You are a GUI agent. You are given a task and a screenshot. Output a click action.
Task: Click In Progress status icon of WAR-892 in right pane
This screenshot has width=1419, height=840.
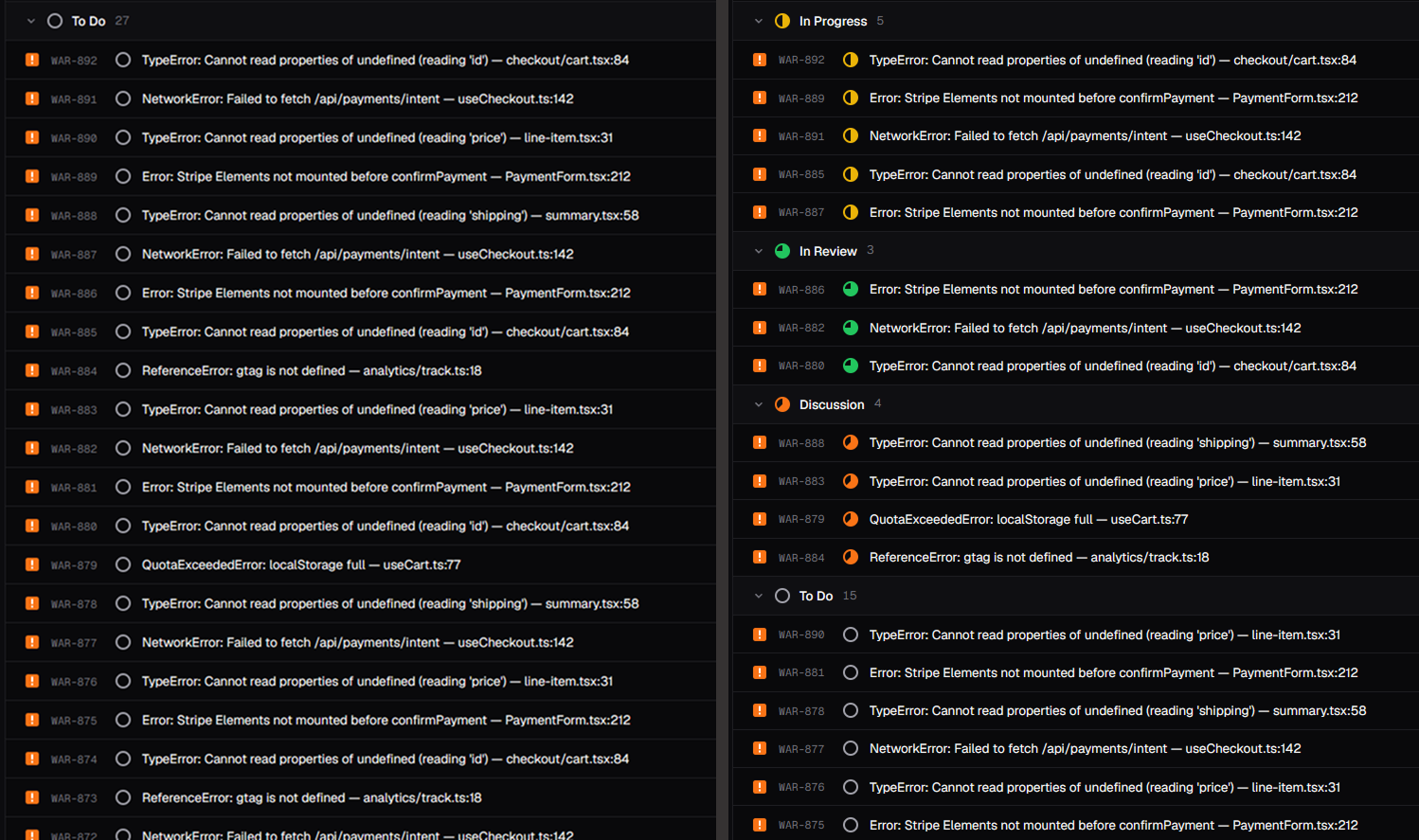pyautogui.click(x=851, y=60)
